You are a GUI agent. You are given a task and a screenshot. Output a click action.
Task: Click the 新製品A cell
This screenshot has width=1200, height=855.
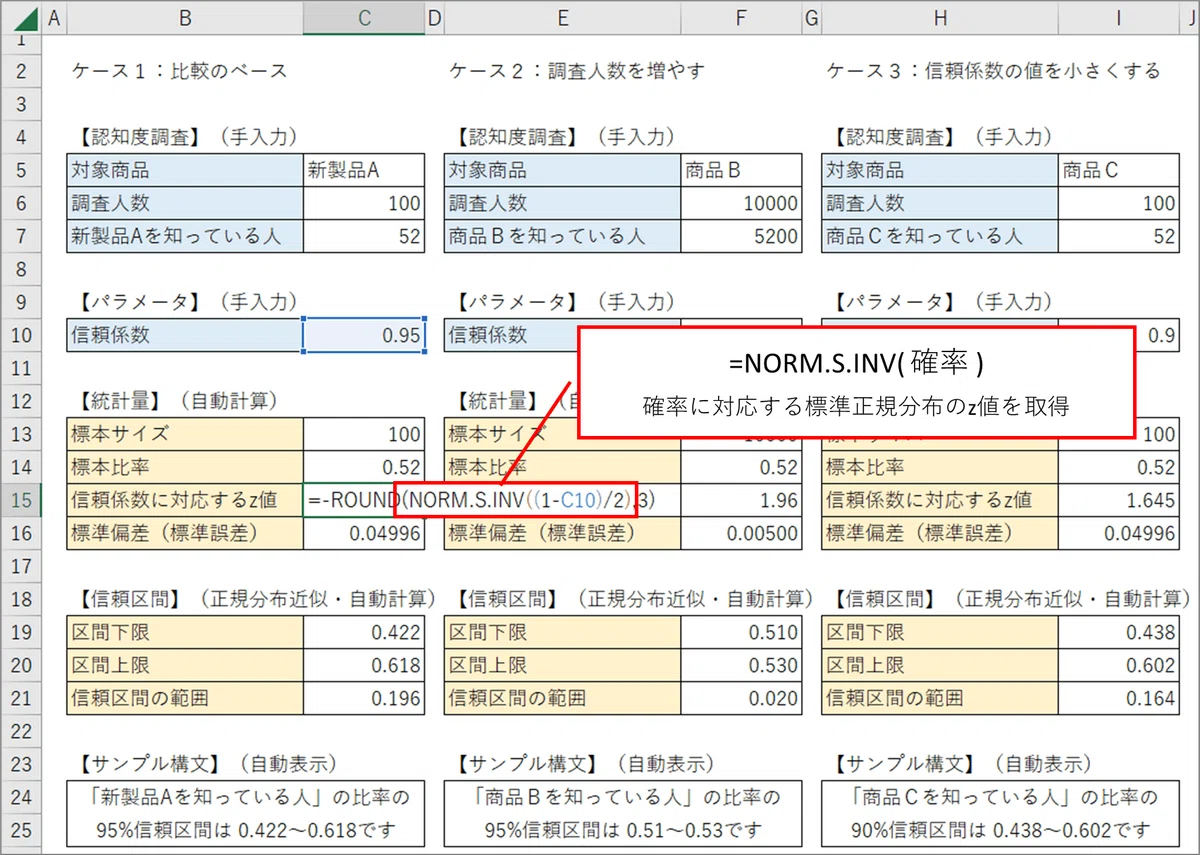364,170
